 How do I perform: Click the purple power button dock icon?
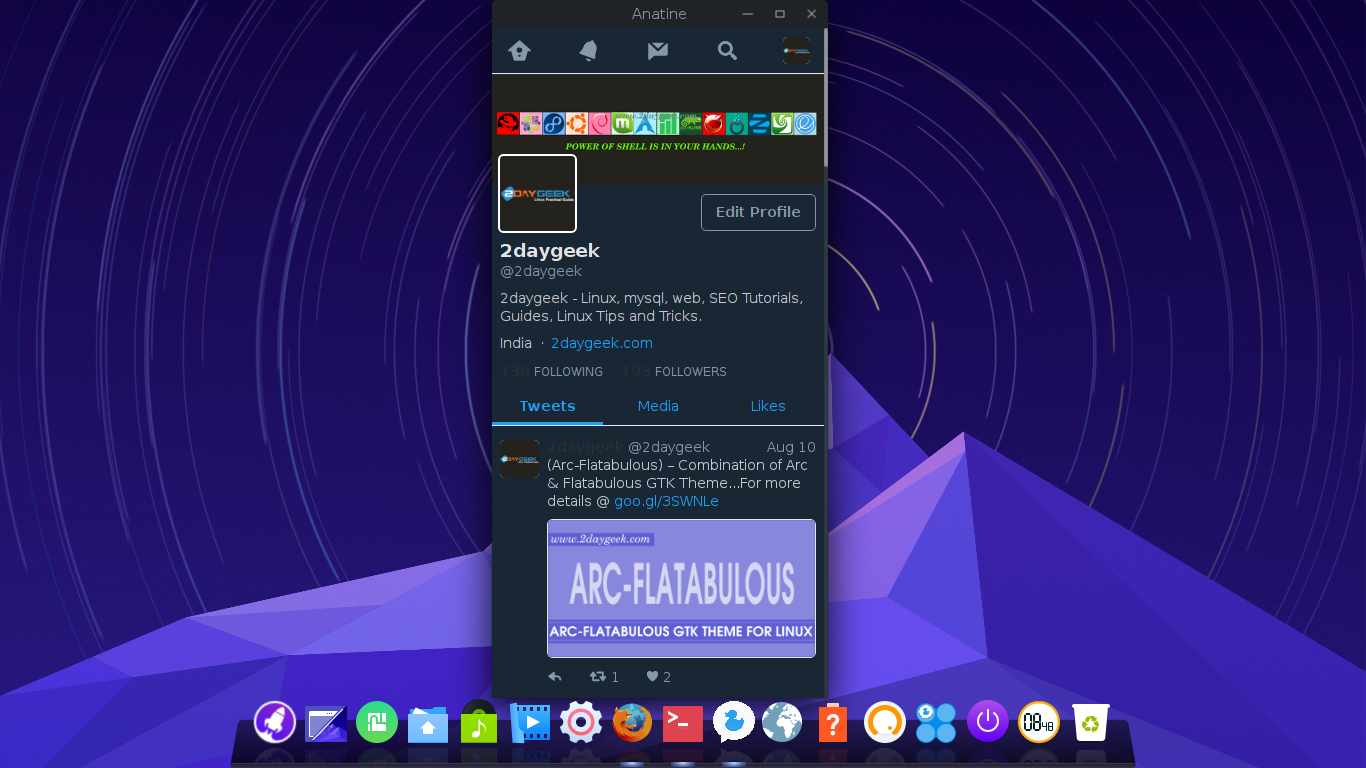pos(988,721)
